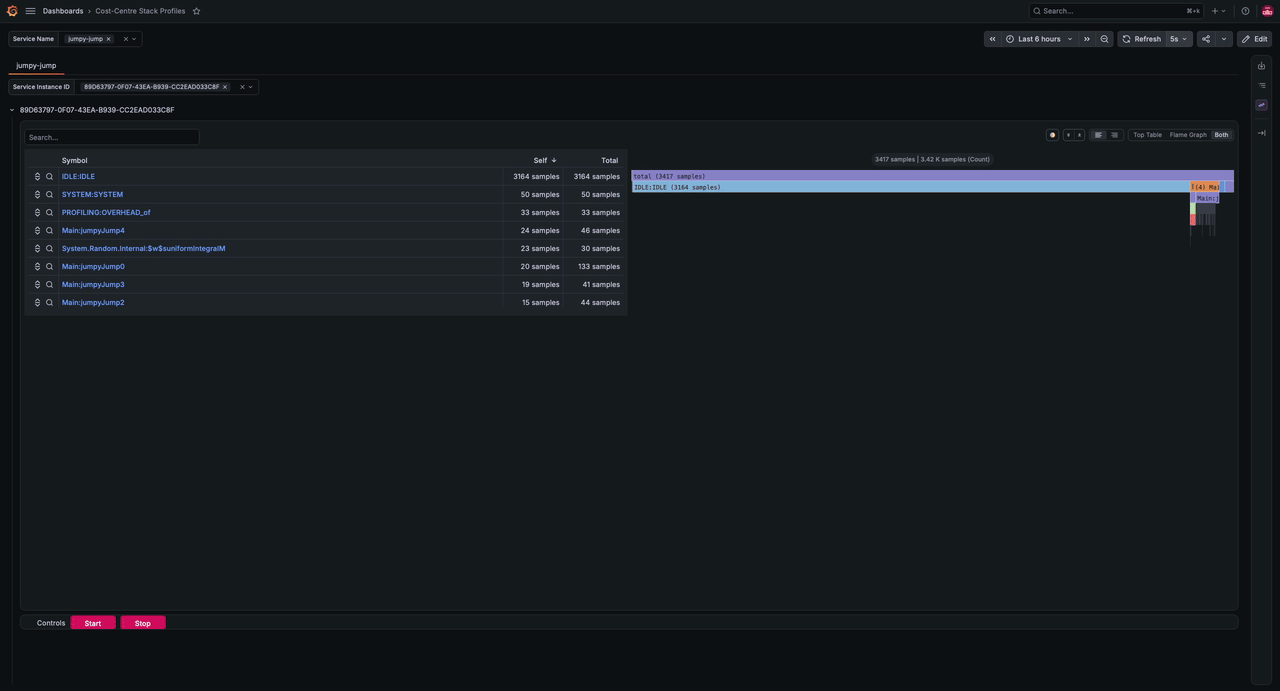Search icon in Main:jumpyJump2 row

point(49,303)
